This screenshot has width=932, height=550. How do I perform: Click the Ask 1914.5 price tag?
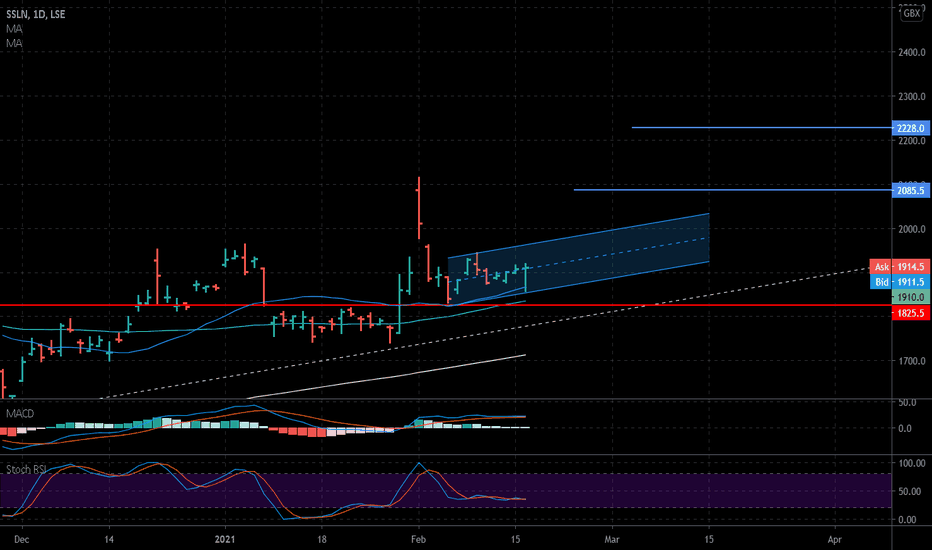(899, 267)
